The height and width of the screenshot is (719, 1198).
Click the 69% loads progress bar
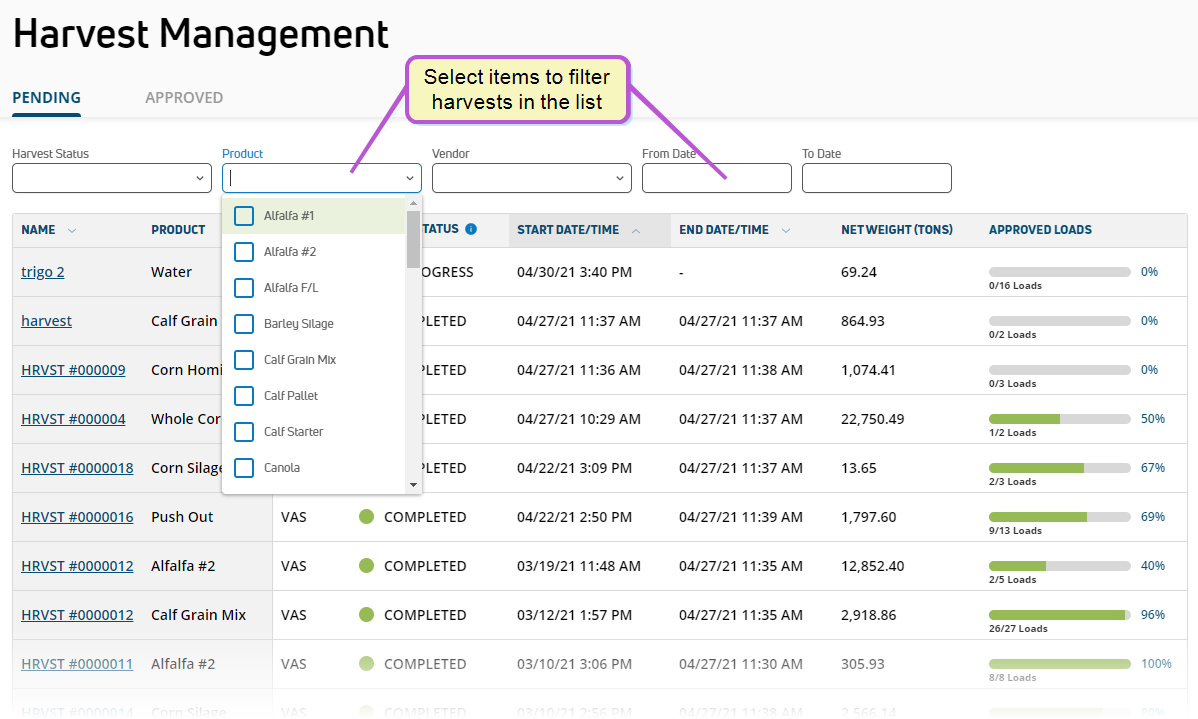coord(1060,517)
